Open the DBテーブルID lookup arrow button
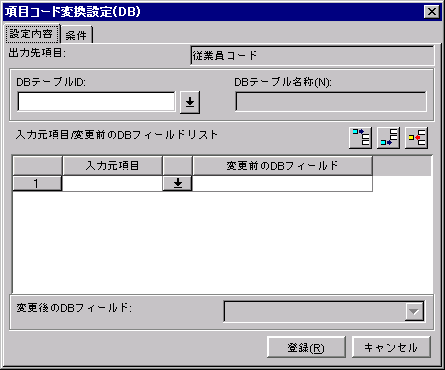445x370 pixels. coord(190,102)
